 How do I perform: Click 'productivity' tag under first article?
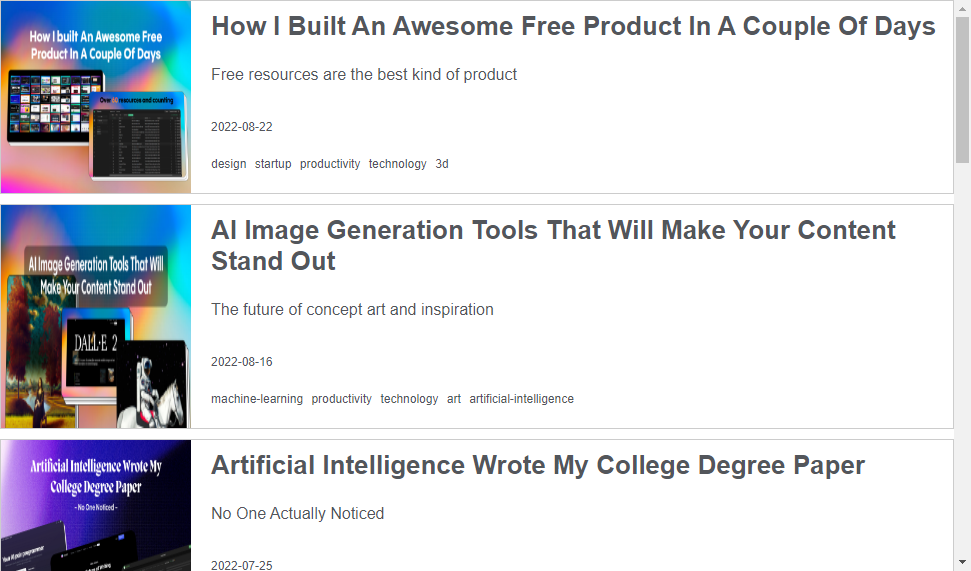[x=330, y=164]
